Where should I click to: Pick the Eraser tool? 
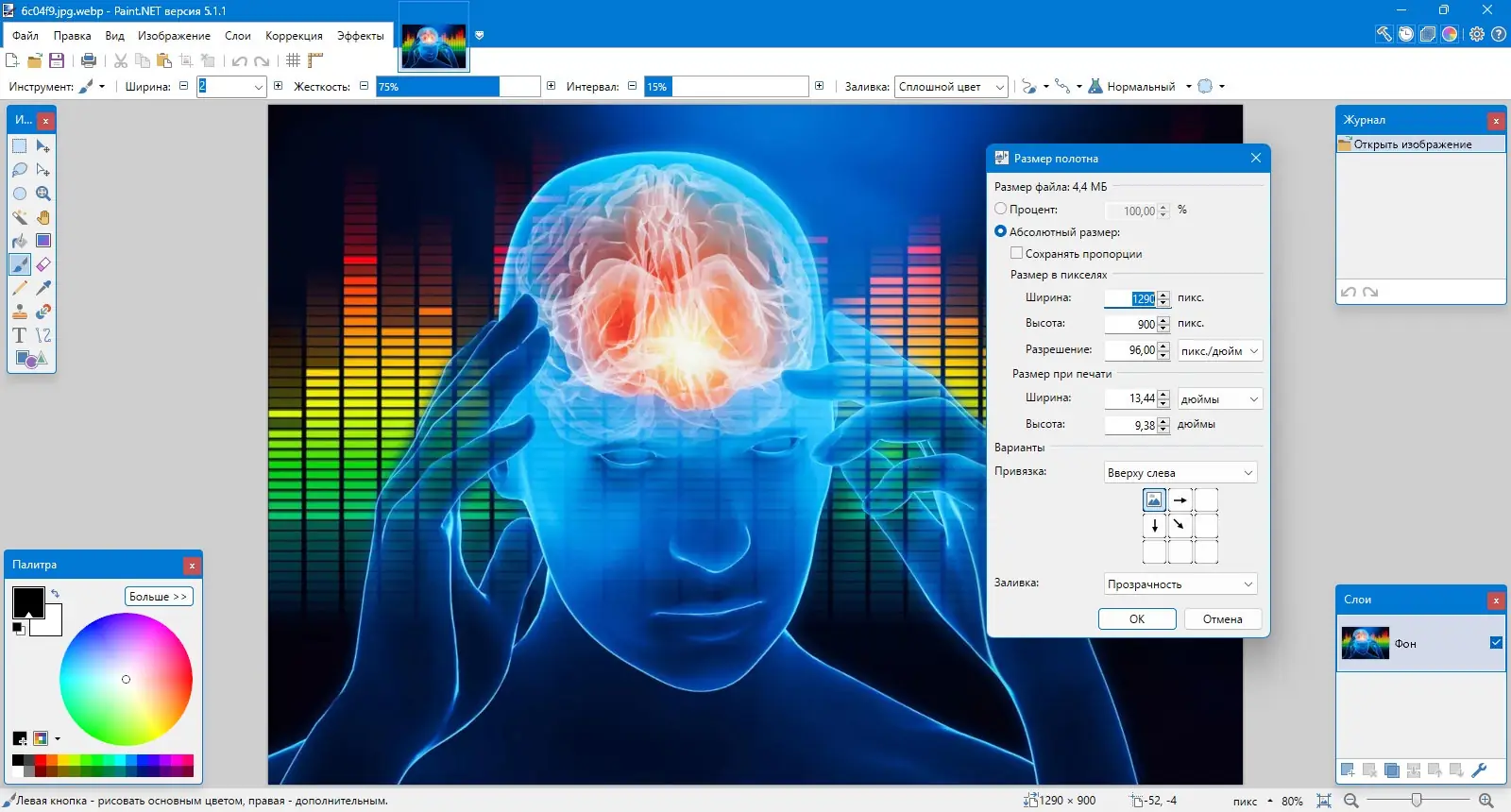(42, 264)
